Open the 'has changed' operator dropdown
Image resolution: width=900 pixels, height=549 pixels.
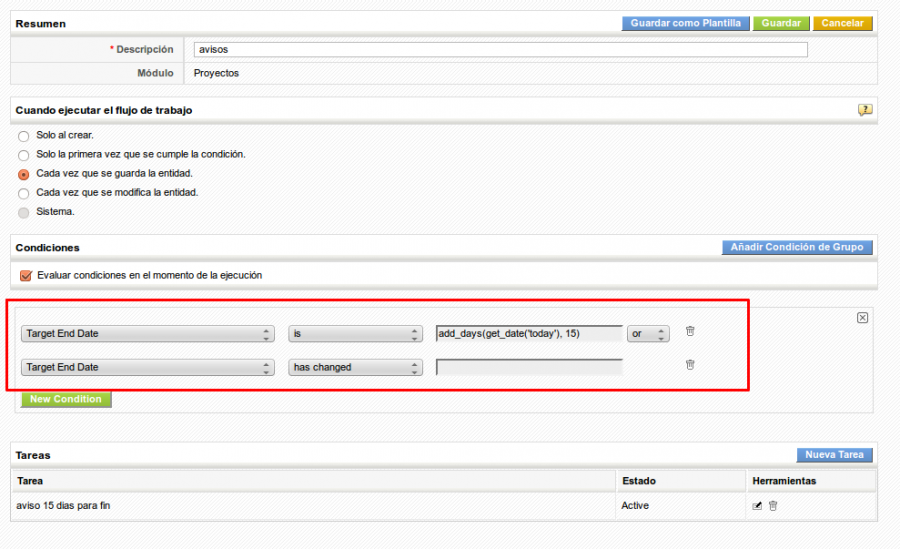click(x=355, y=367)
